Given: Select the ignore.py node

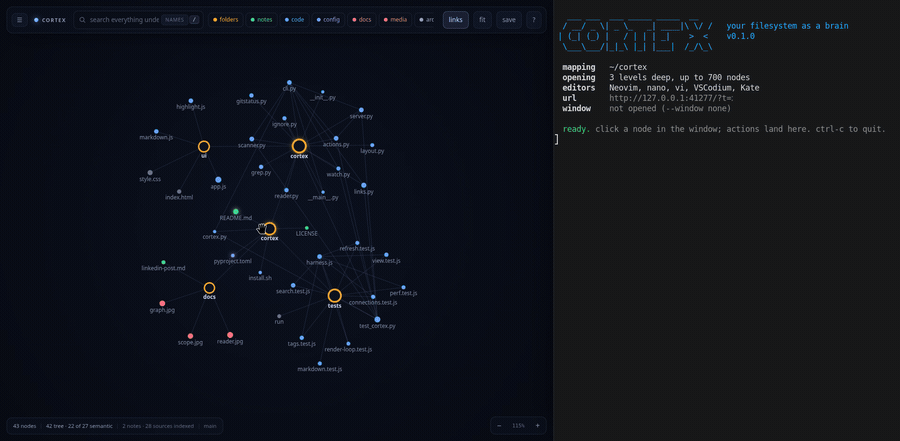Looking at the screenshot, I should point(284,118).
